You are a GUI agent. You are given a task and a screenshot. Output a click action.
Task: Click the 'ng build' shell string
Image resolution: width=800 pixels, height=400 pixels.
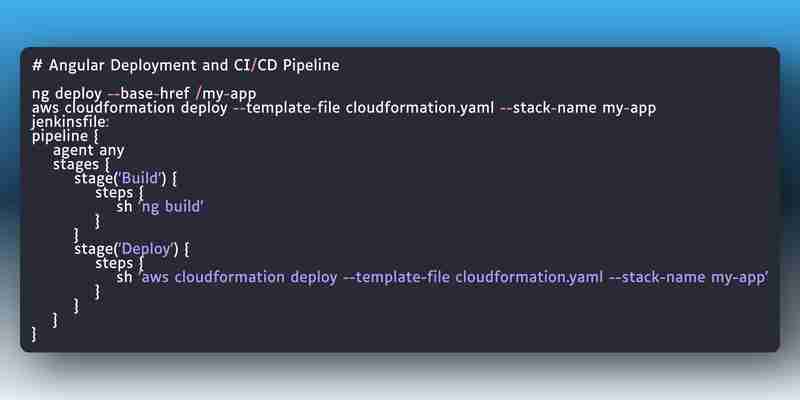click(172, 207)
